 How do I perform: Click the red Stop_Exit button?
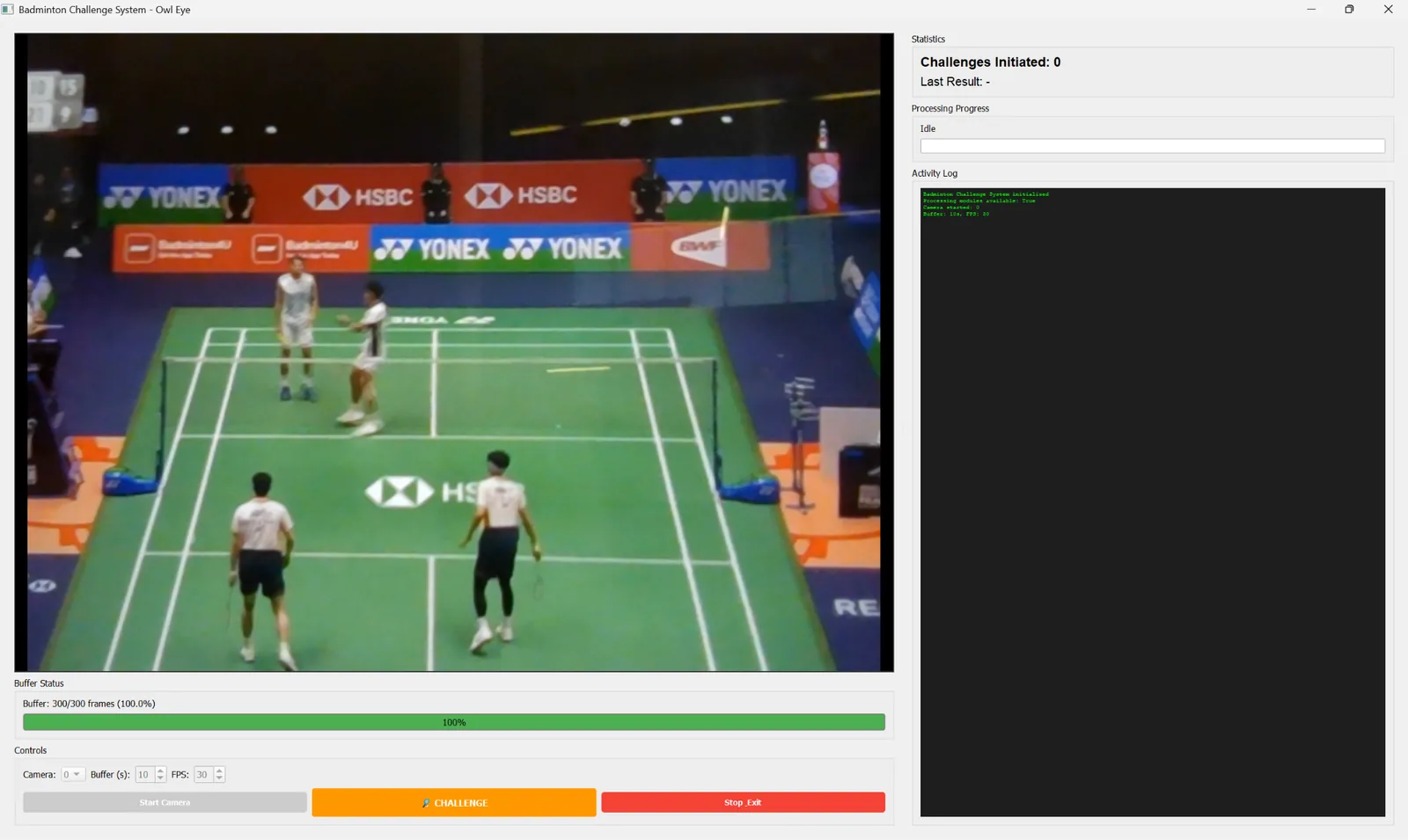(x=743, y=802)
